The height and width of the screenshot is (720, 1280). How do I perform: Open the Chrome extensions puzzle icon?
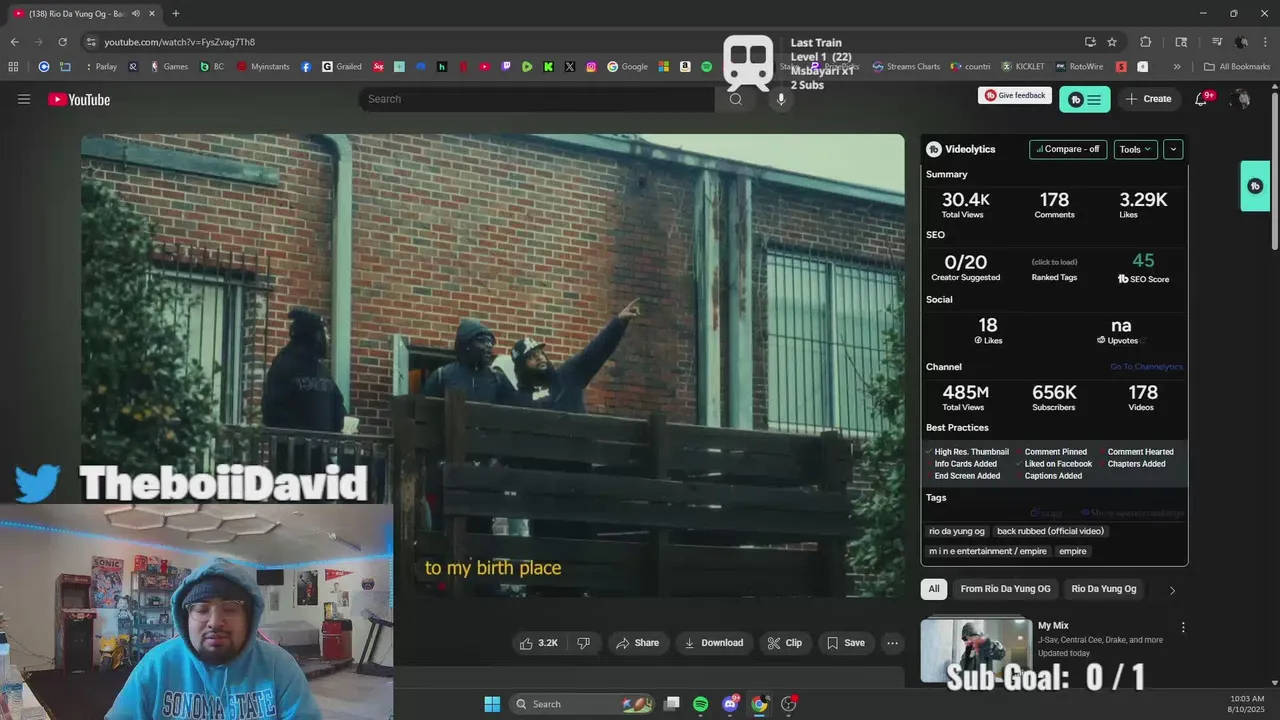tap(1146, 42)
